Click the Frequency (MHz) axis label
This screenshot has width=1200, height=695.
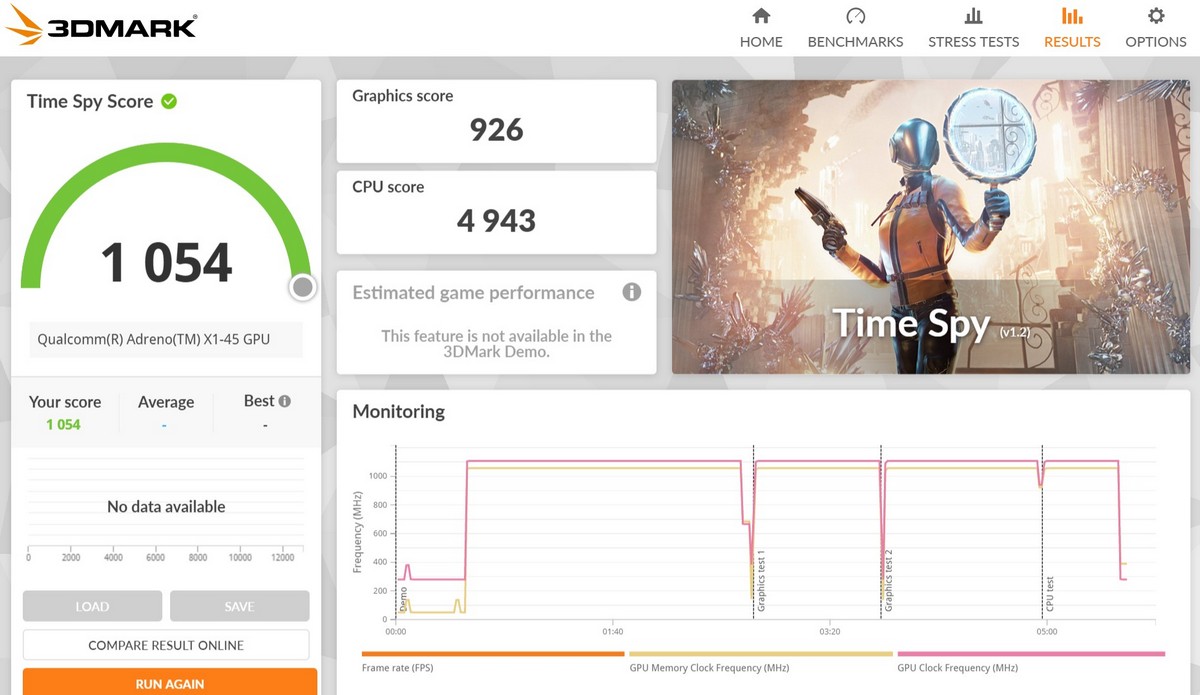pyautogui.click(x=357, y=531)
